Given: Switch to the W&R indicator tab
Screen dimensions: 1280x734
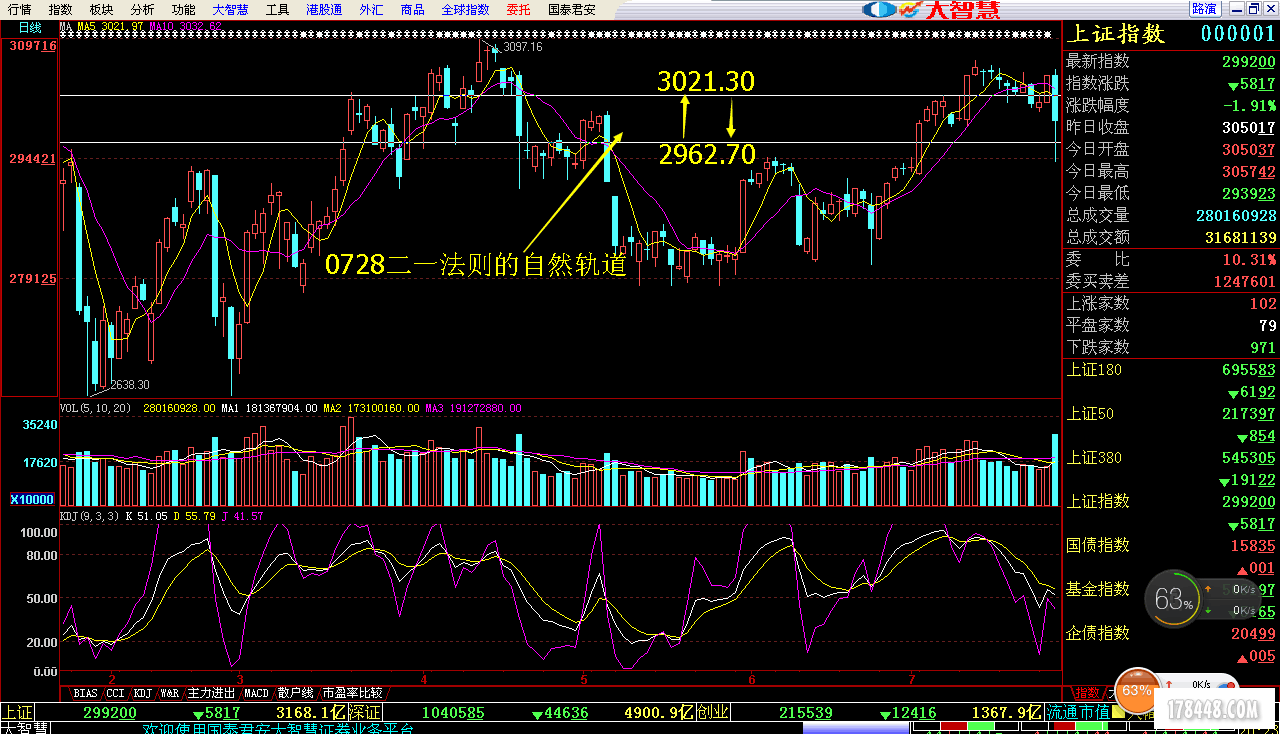Looking at the screenshot, I should coord(170,693).
